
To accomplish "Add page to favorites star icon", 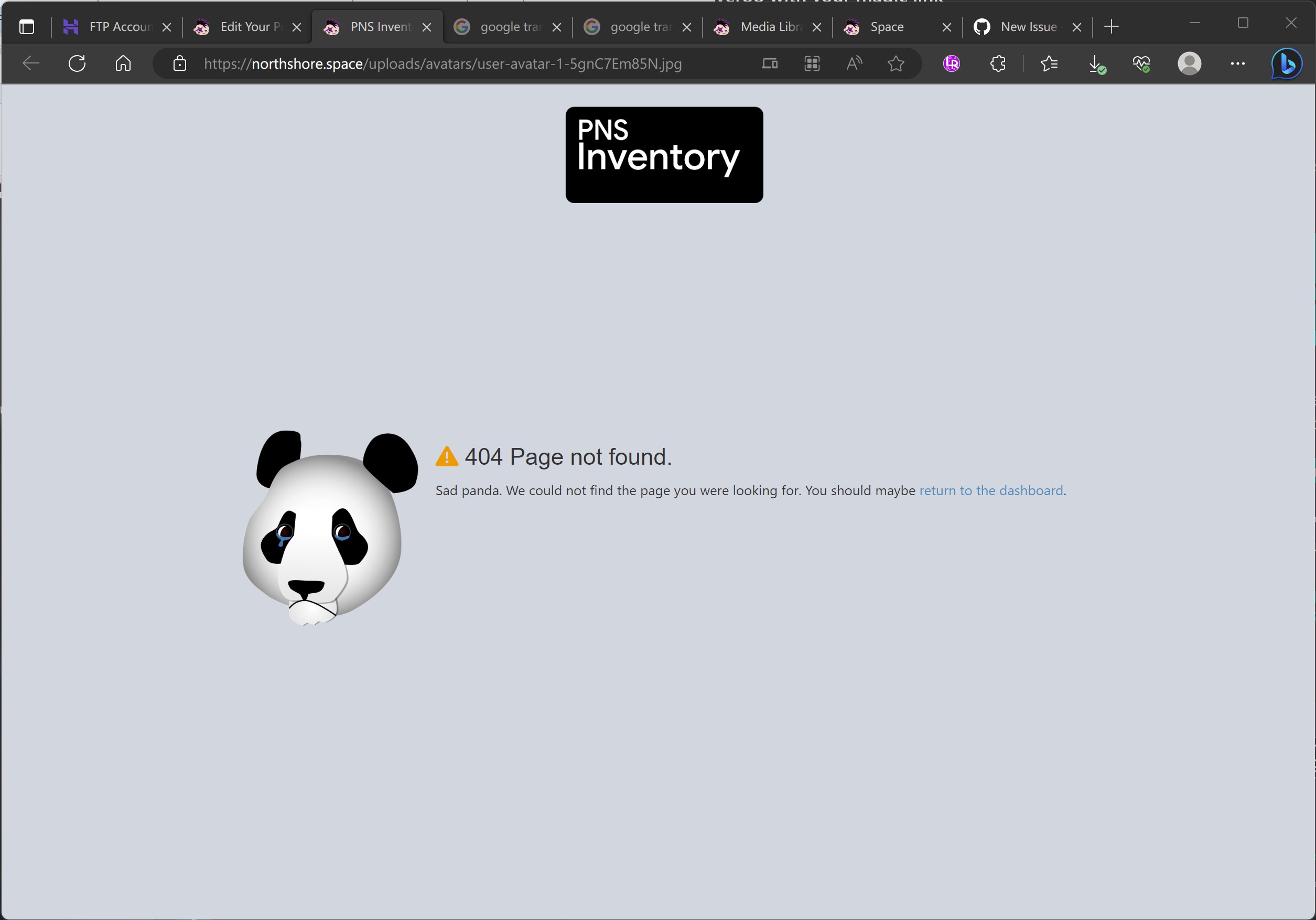I will coord(896,63).
